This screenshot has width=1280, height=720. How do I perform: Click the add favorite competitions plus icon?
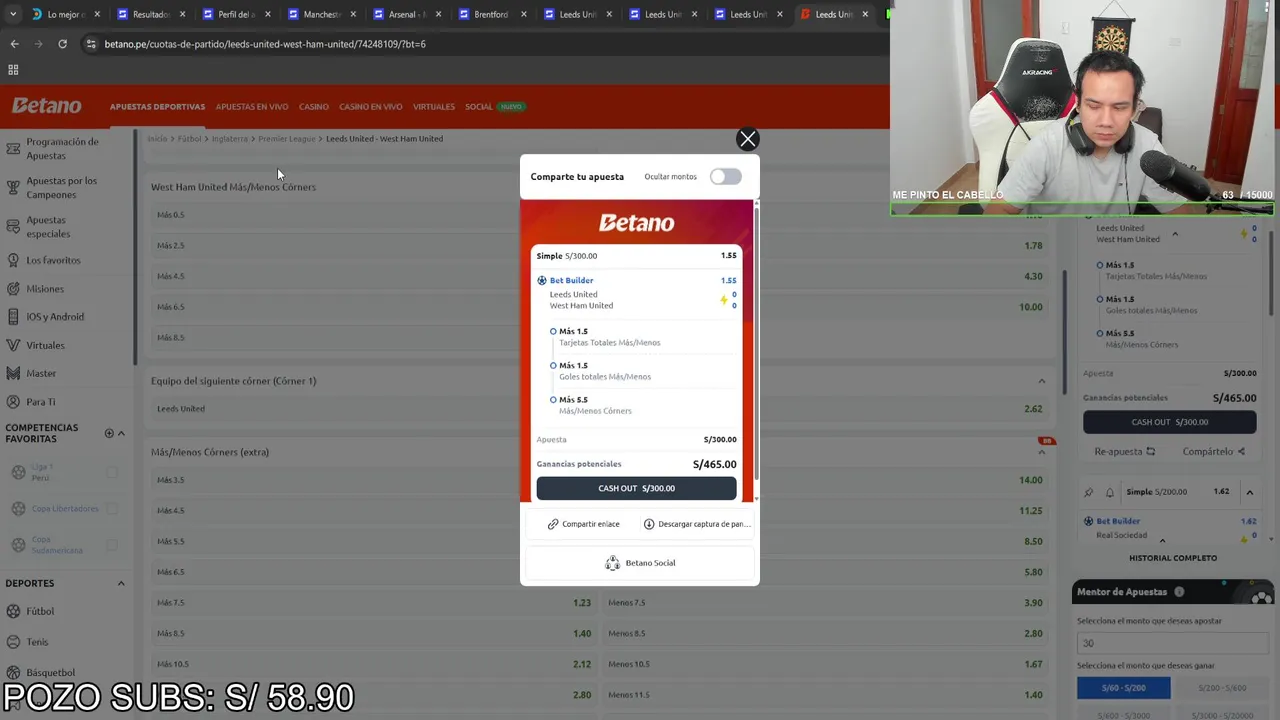pyautogui.click(x=109, y=433)
